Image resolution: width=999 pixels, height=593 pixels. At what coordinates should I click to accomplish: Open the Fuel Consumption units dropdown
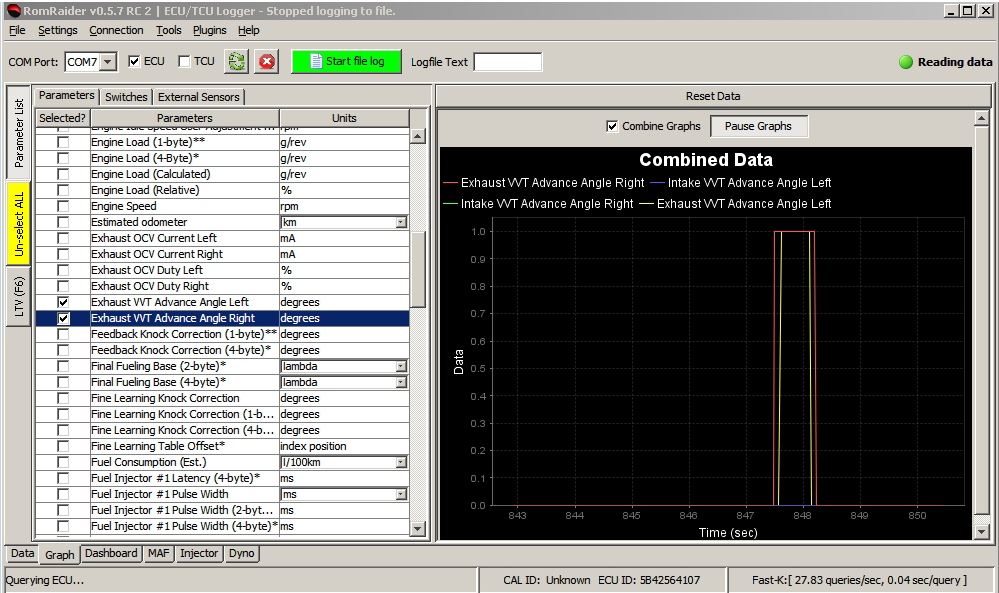pyautogui.click(x=400, y=462)
